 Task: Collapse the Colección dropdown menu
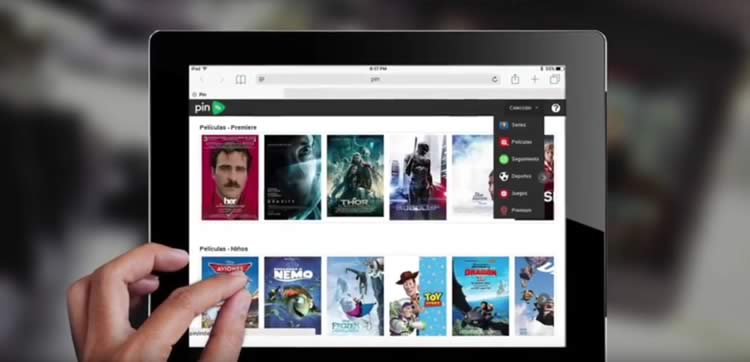pyautogui.click(x=524, y=108)
